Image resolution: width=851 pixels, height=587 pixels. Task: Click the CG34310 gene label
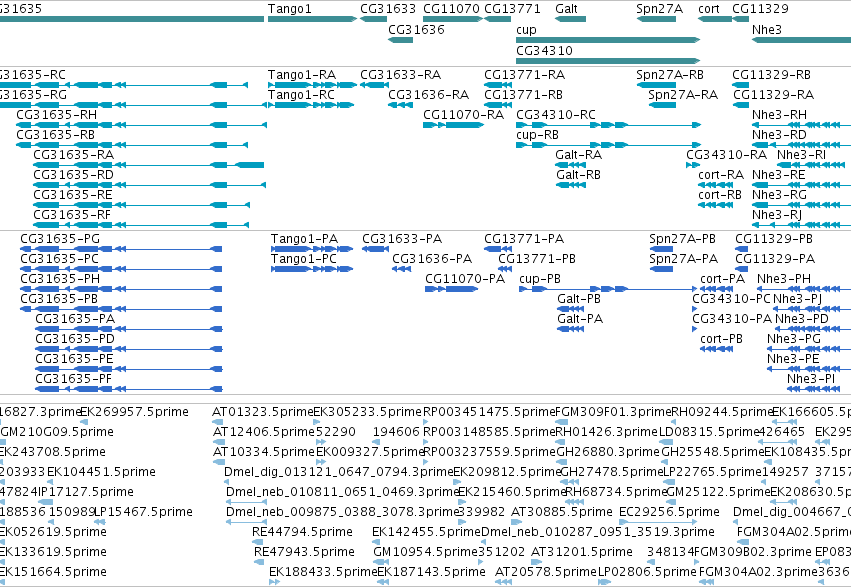544,50
